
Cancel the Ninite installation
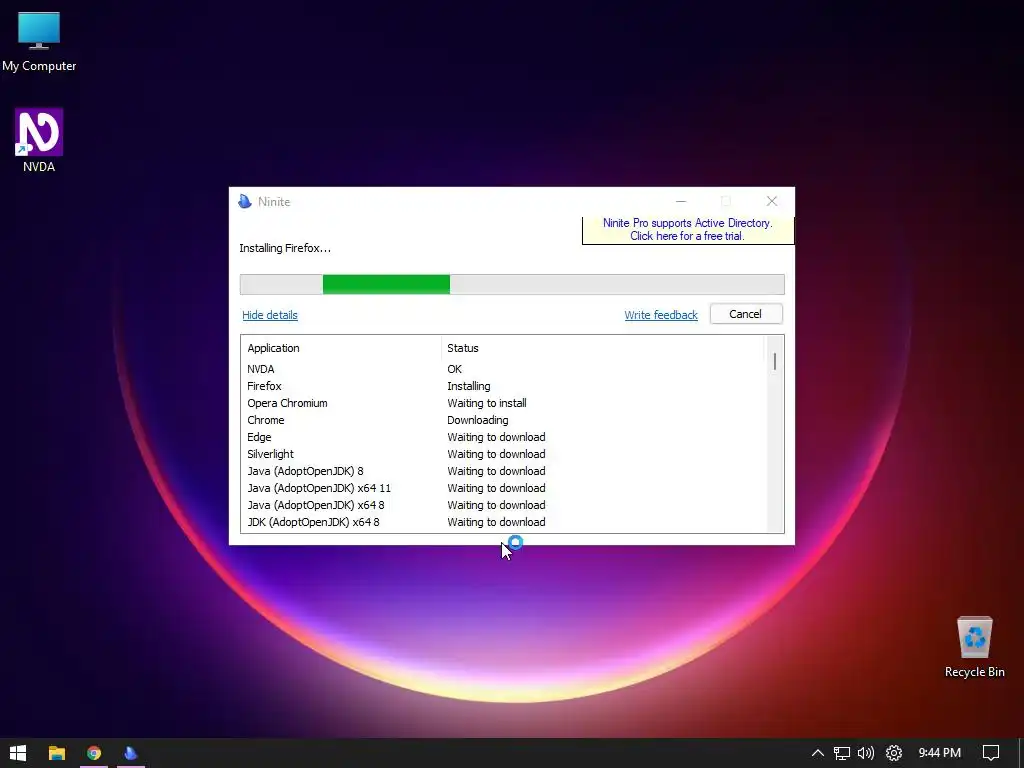pyautogui.click(x=746, y=314)
